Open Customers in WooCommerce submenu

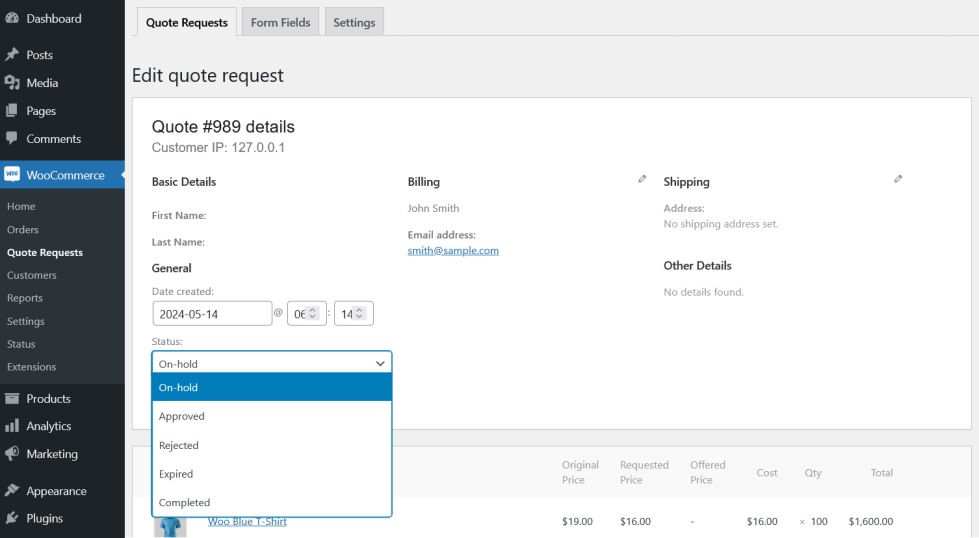coord(32,275)
